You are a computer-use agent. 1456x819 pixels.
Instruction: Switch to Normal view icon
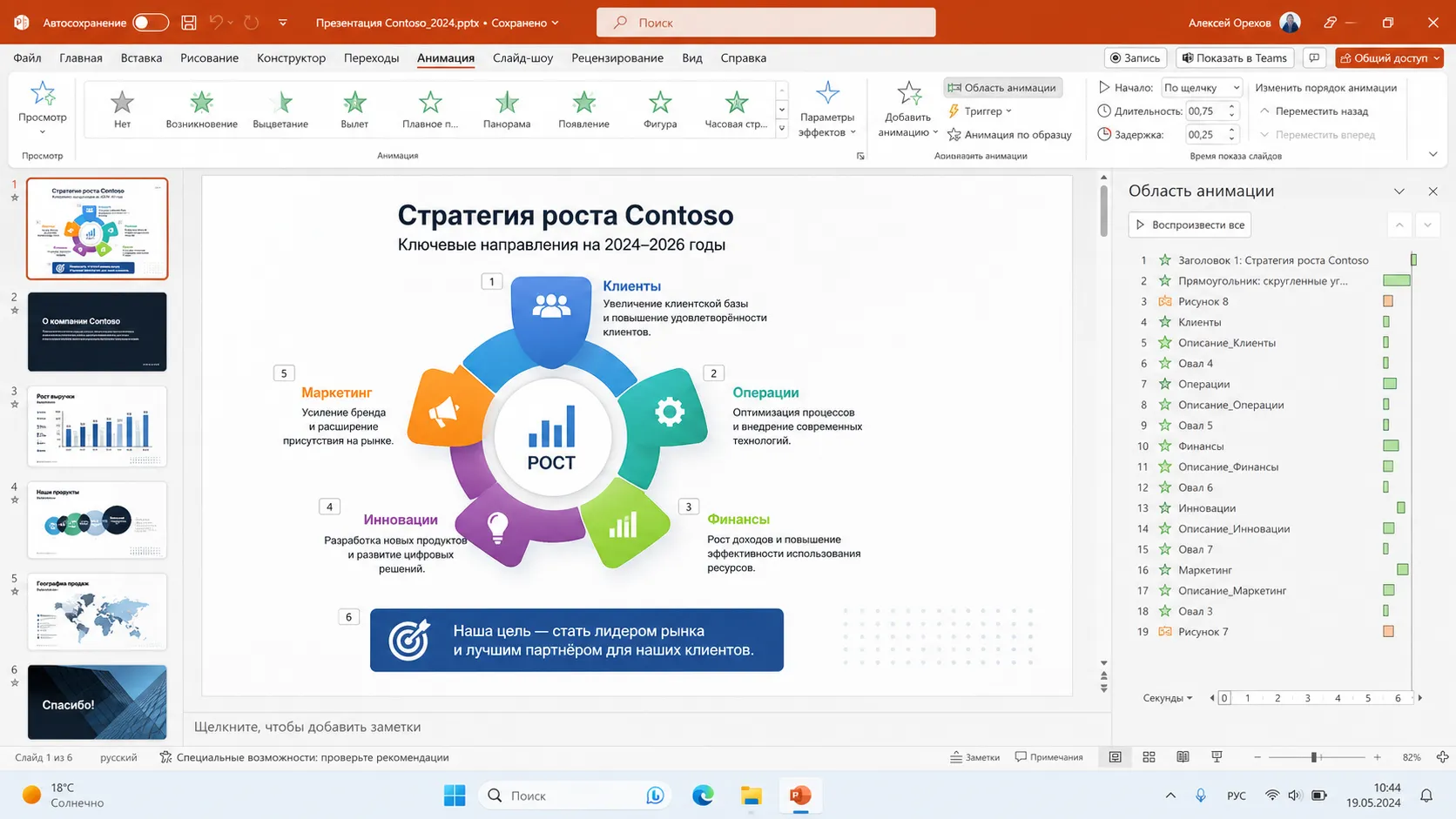tap(1115, 757)
